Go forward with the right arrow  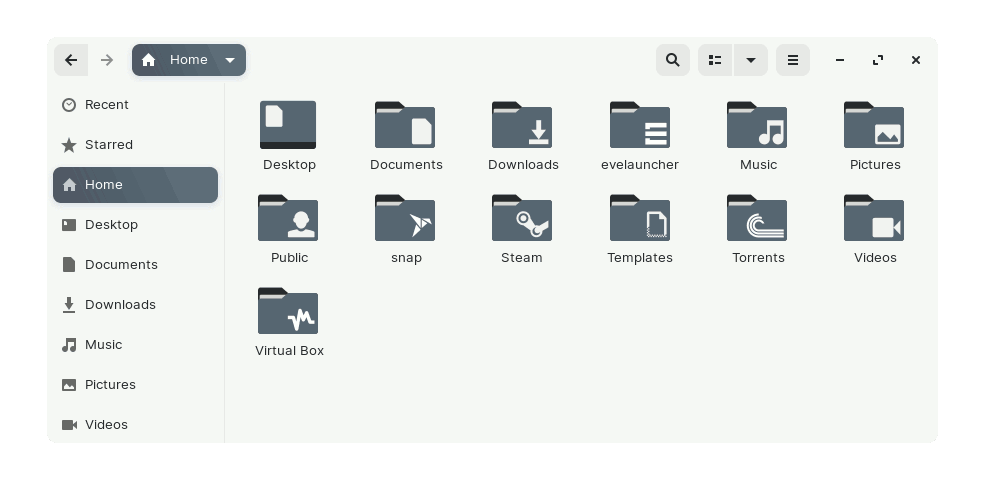[x=107, y=60]
